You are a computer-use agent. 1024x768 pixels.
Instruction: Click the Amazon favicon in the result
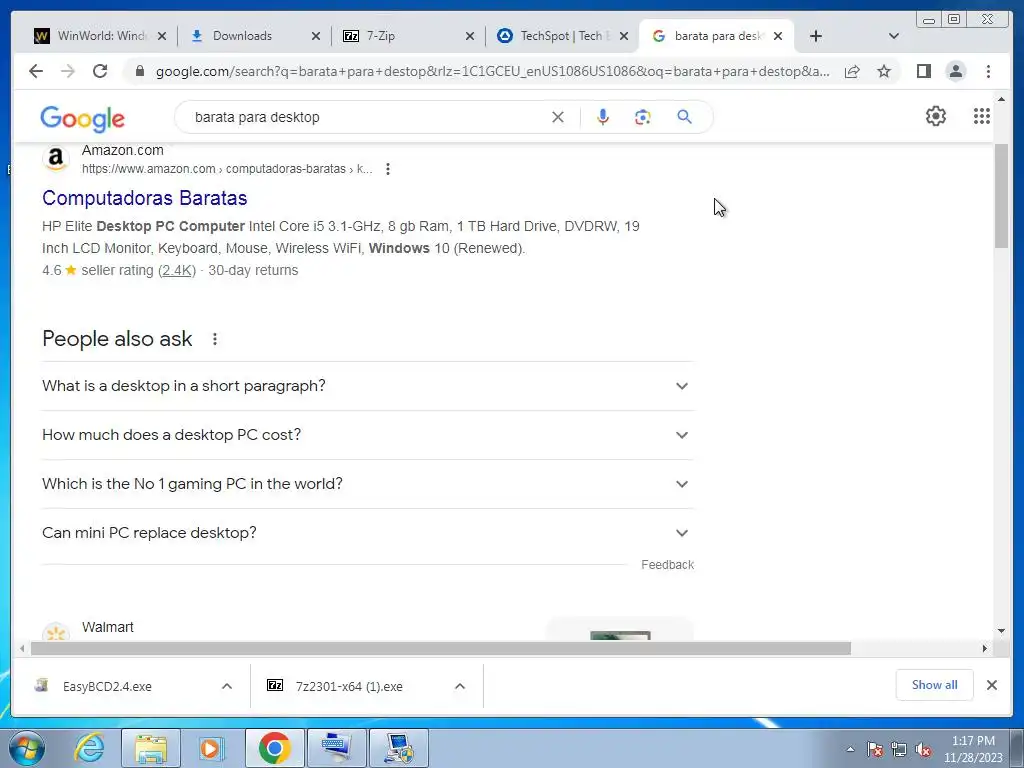coord(56,159)
